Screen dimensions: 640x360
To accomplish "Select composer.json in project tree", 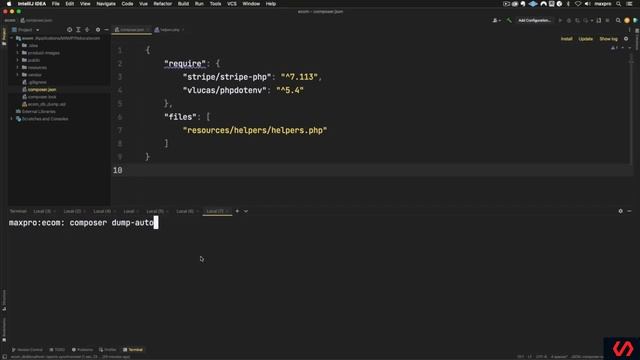I will click(x=42, y=89).
